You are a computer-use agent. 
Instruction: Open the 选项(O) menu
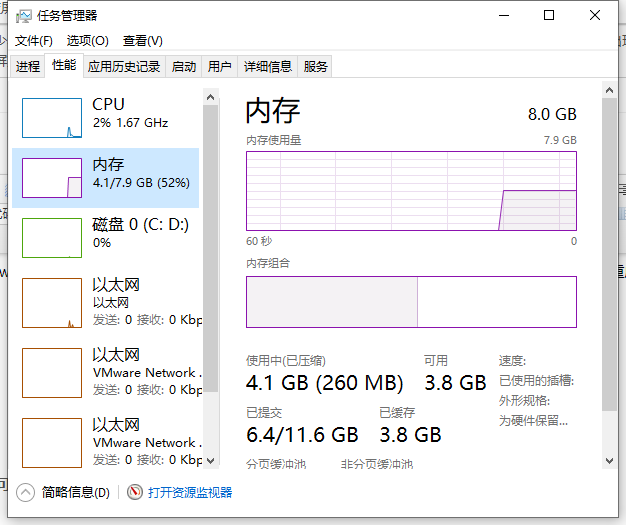pos(88,41)
